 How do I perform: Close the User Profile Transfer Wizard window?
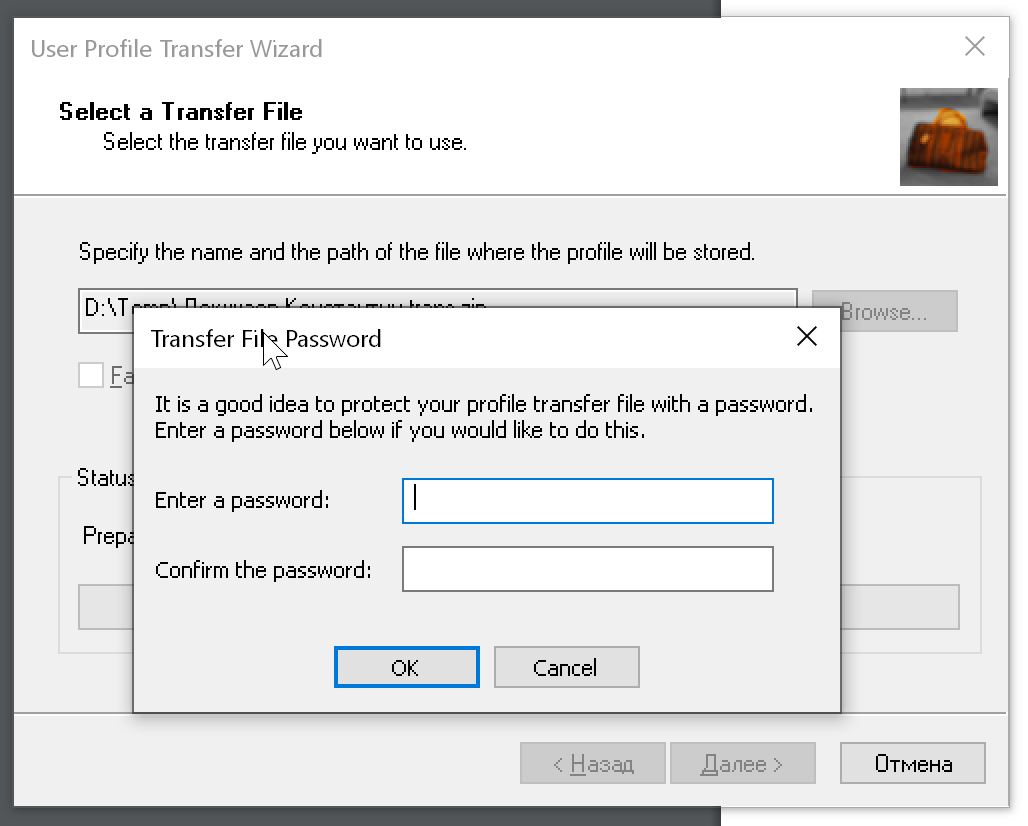point(975,47)
